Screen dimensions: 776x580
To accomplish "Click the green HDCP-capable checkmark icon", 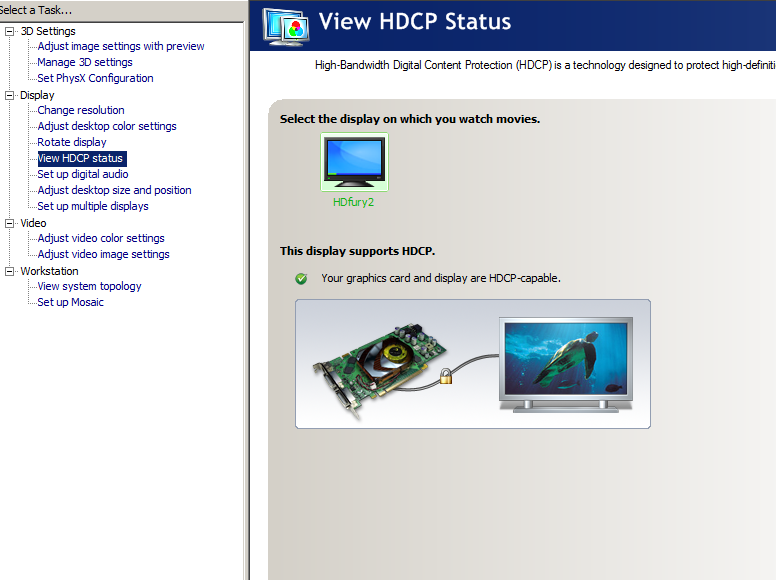I will (x=301, y=278).
